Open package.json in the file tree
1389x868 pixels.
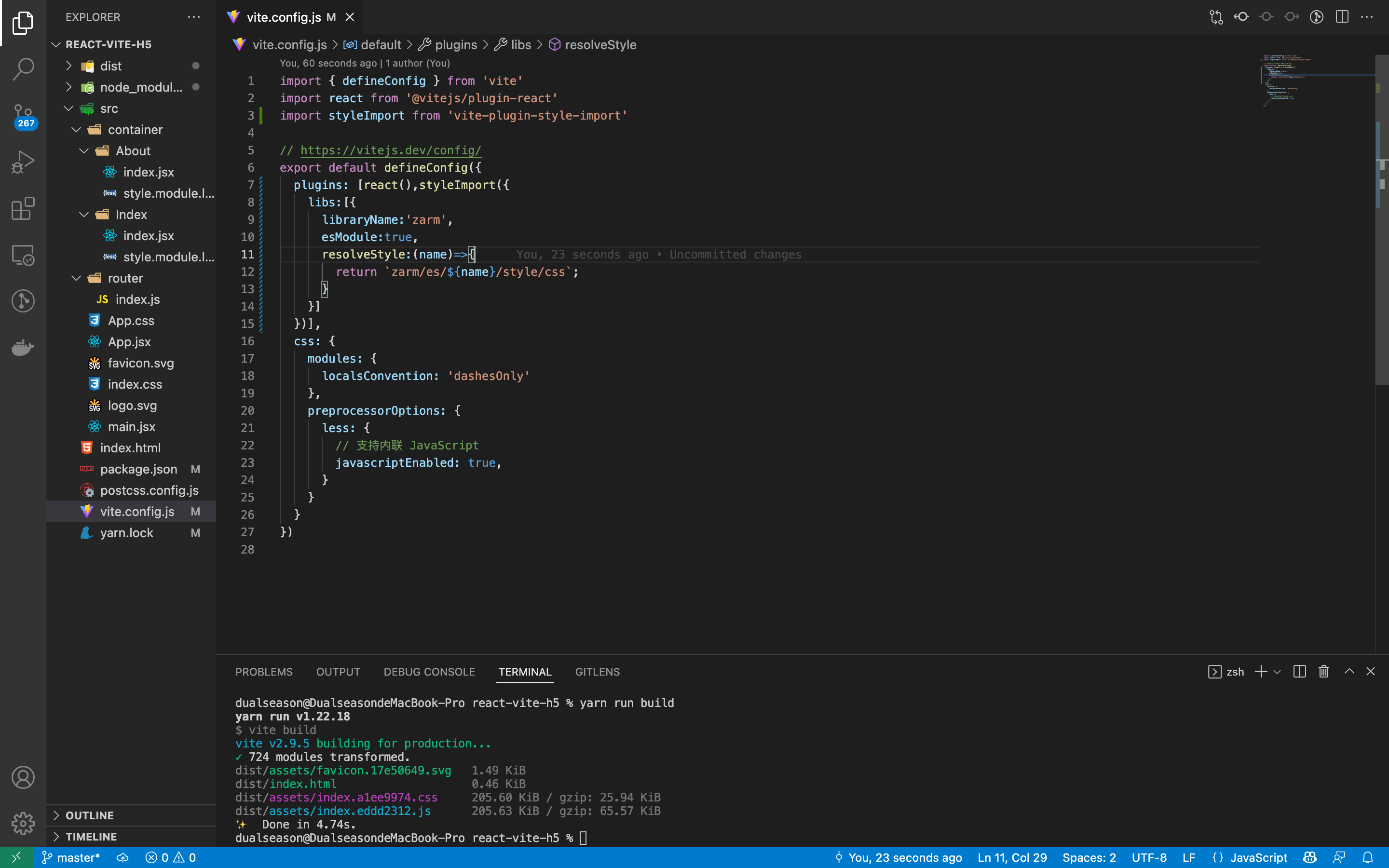(x=131, y=470)
